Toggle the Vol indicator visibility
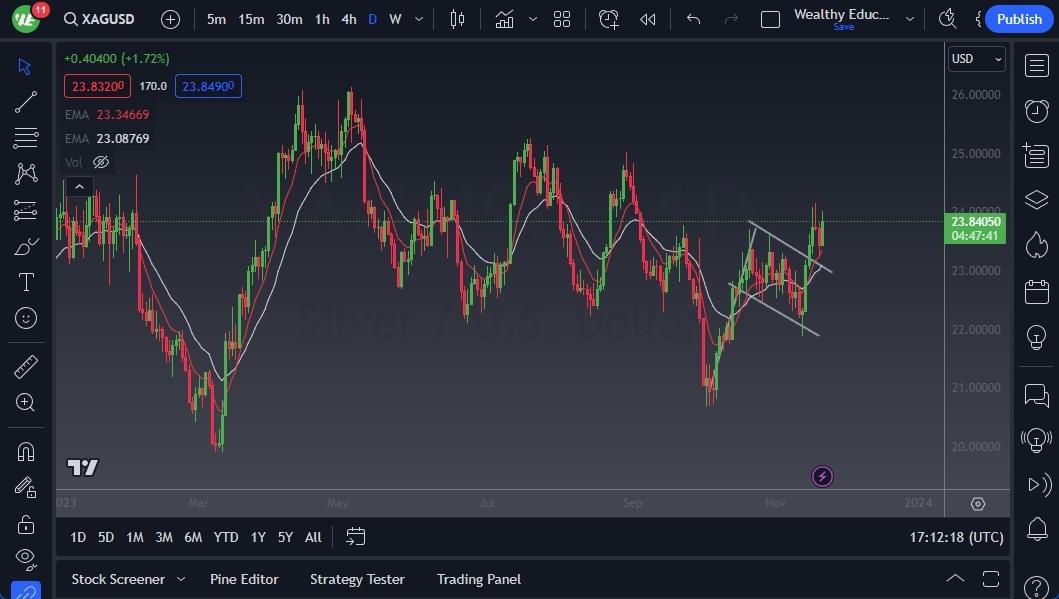 click(100, 161)
